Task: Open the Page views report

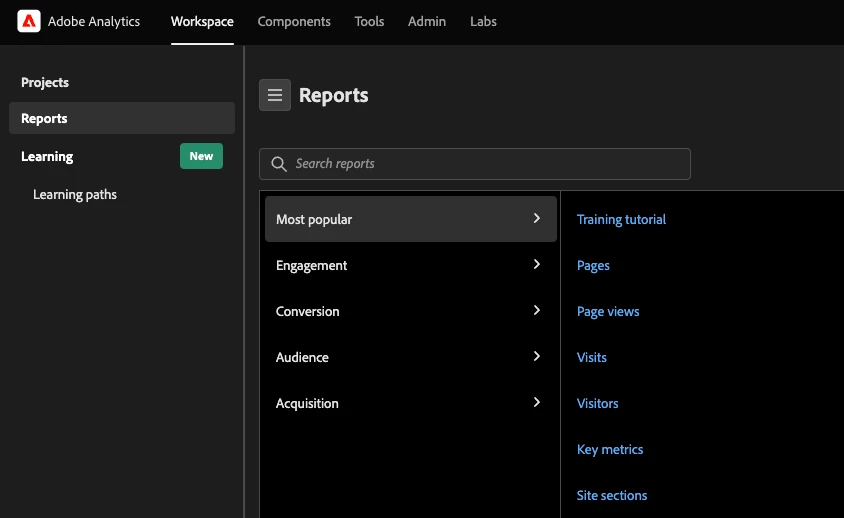Action: pyautogui.click(x=608, y=311)
